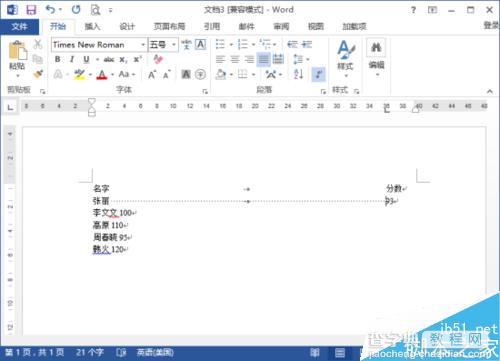Open the underline style dropdown arrow

pos(97,60)
